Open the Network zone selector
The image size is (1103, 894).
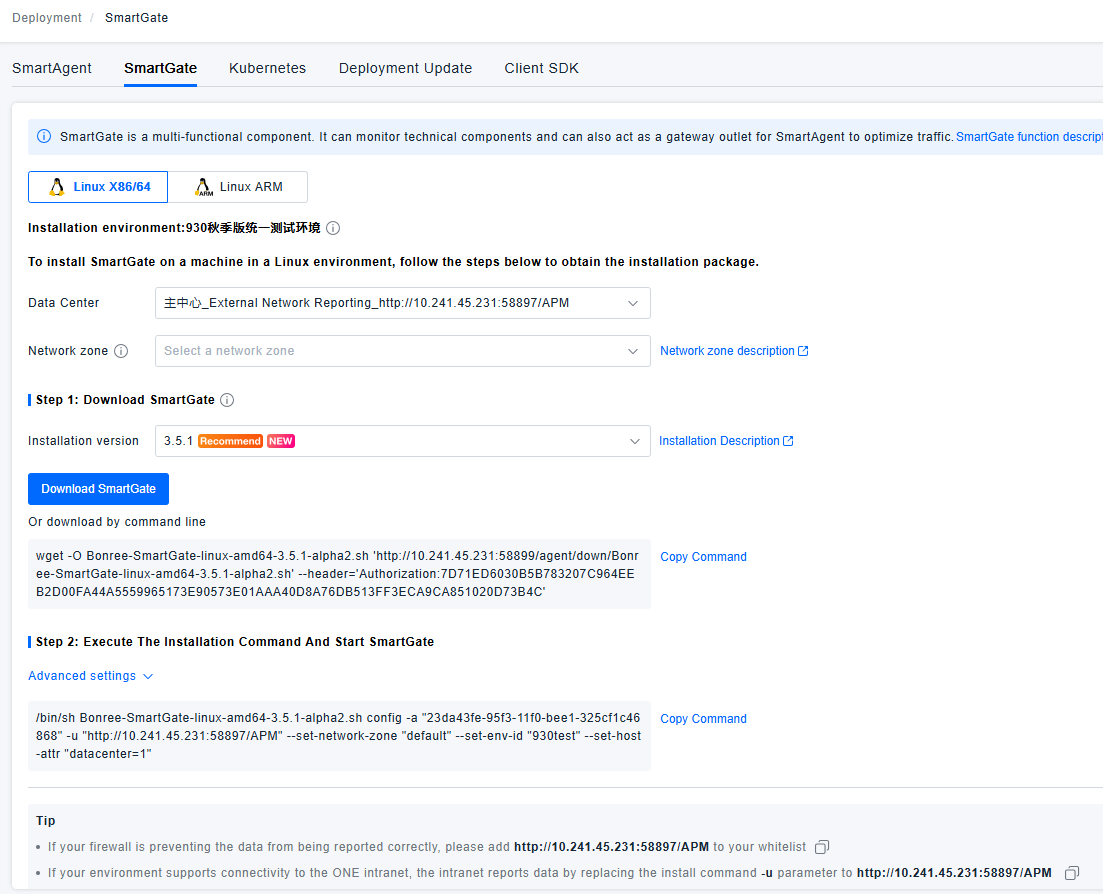402,351
